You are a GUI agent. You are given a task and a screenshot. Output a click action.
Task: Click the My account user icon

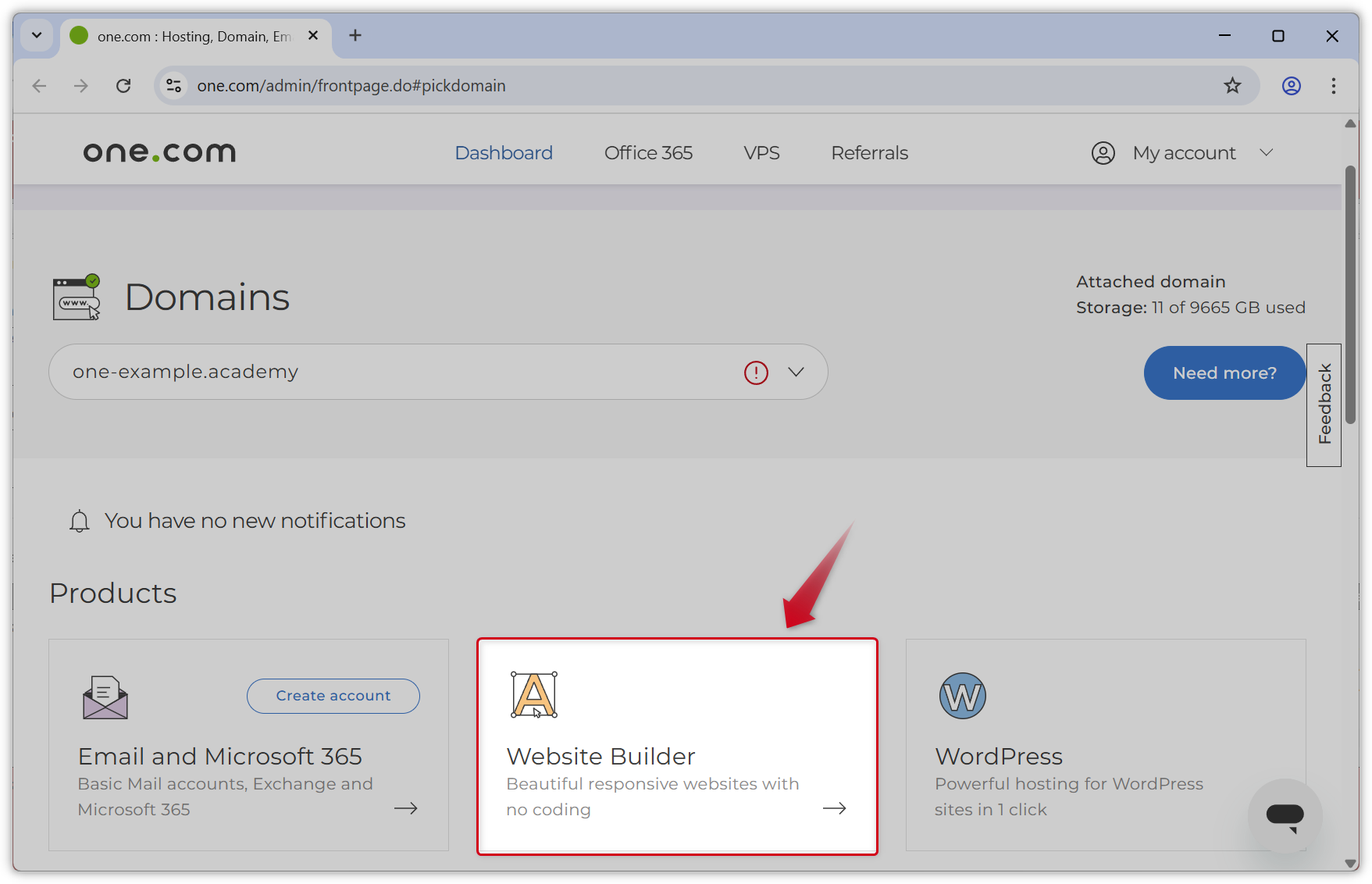1103,153
